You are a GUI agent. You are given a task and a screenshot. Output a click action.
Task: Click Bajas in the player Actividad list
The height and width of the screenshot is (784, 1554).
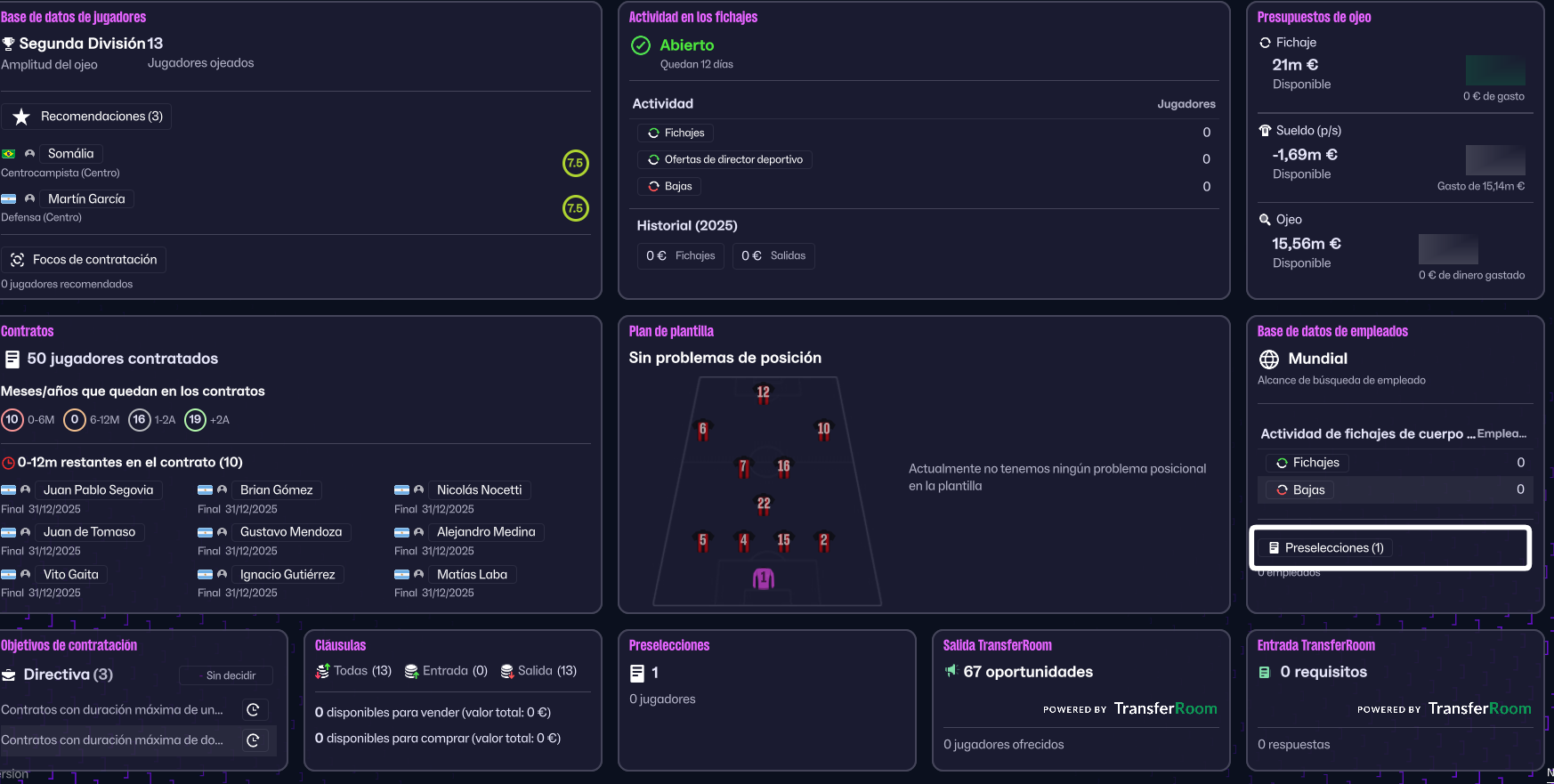669,187
